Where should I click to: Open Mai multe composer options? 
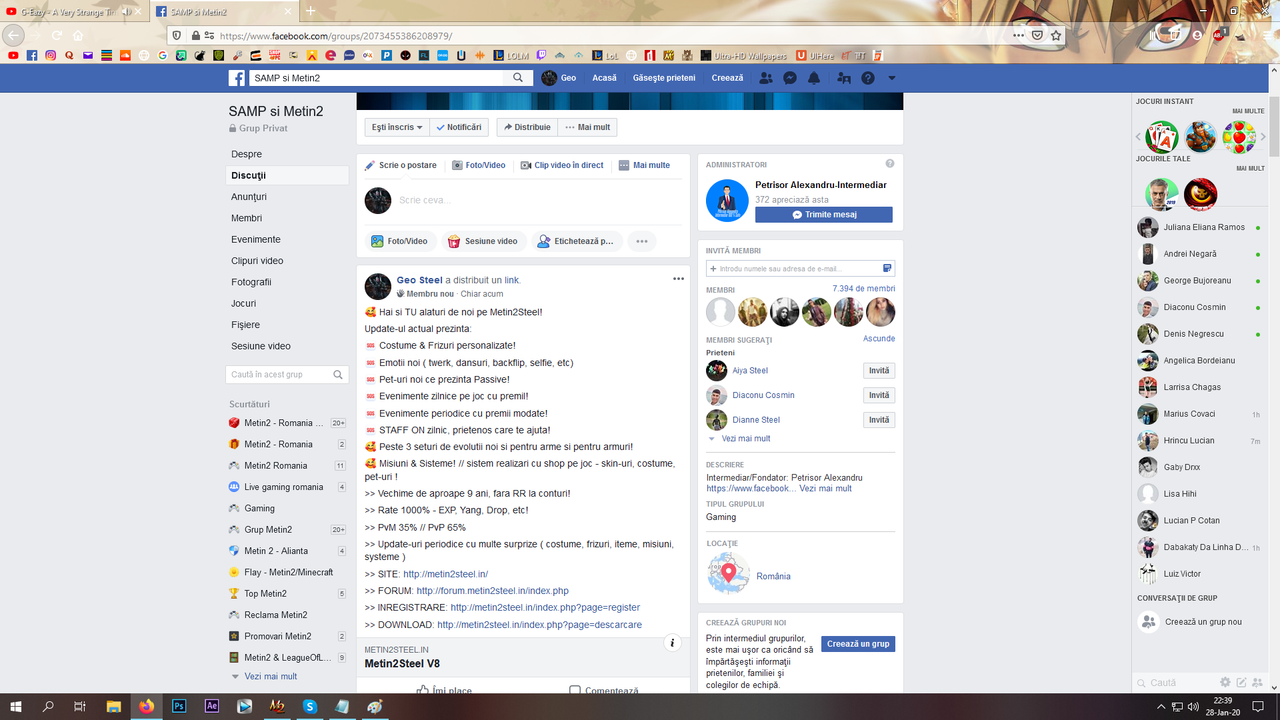(x=644, y=165)
